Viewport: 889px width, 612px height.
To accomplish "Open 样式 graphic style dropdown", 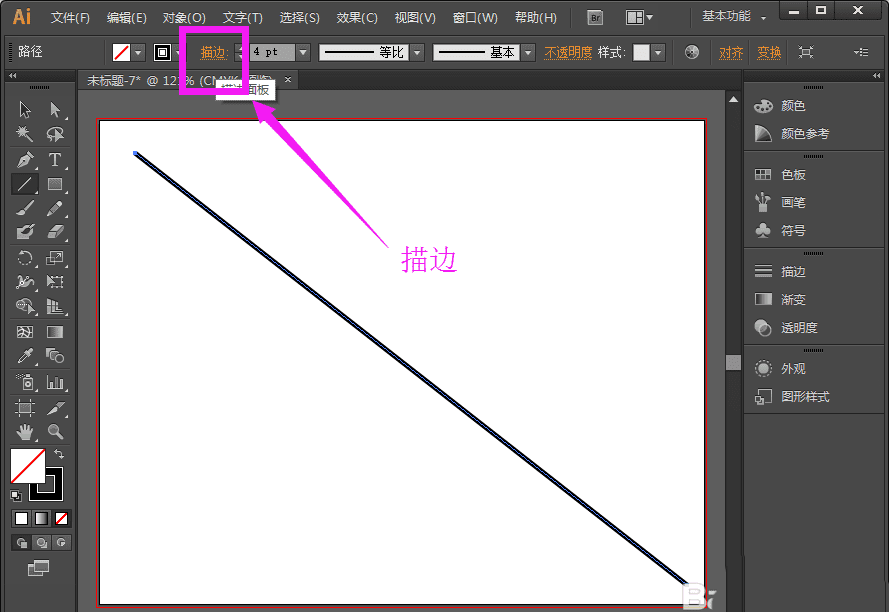I will [658, 53].
